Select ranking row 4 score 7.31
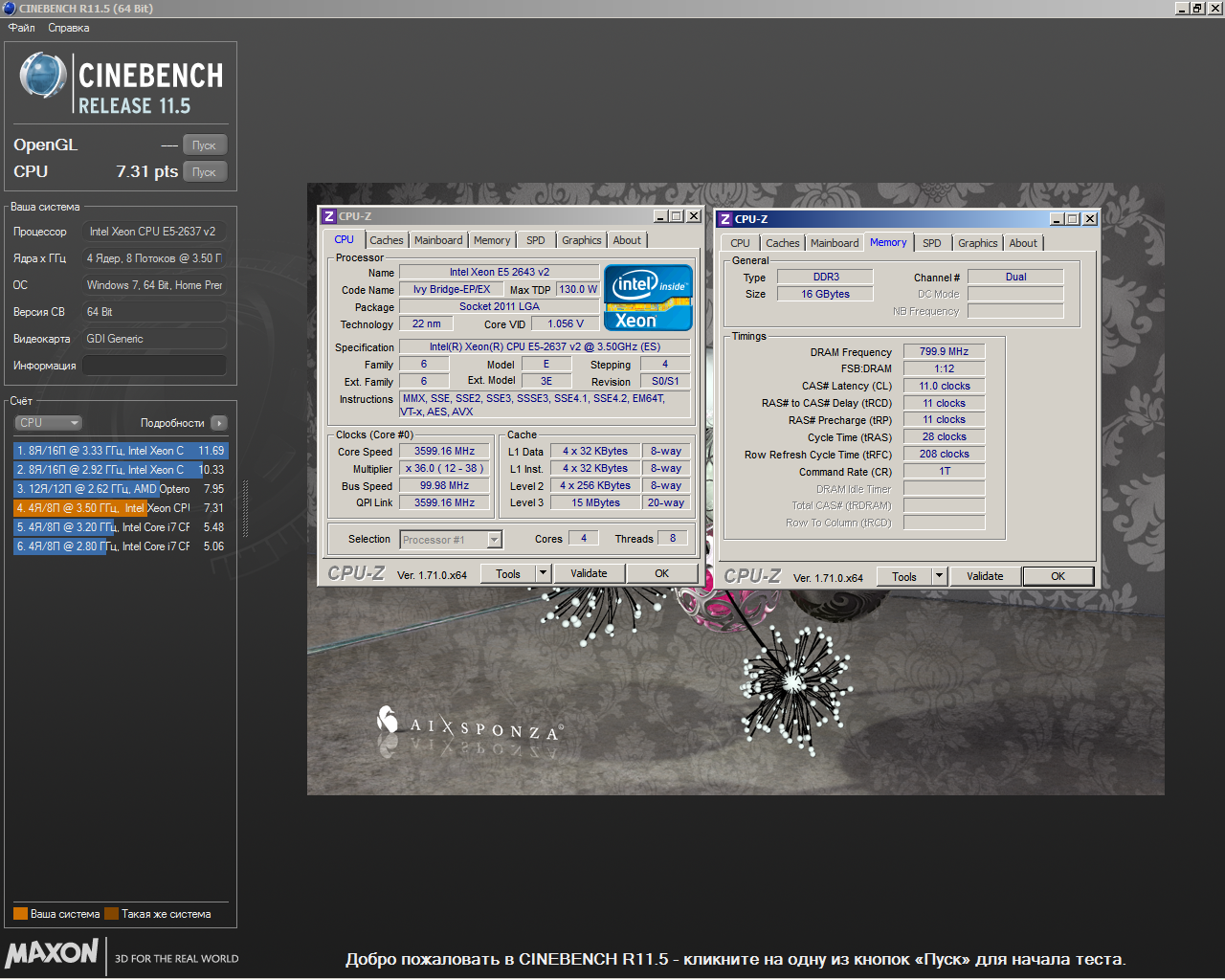Image resolution: width=1225 pixels, height=980 pixels. tap(121, 508)
